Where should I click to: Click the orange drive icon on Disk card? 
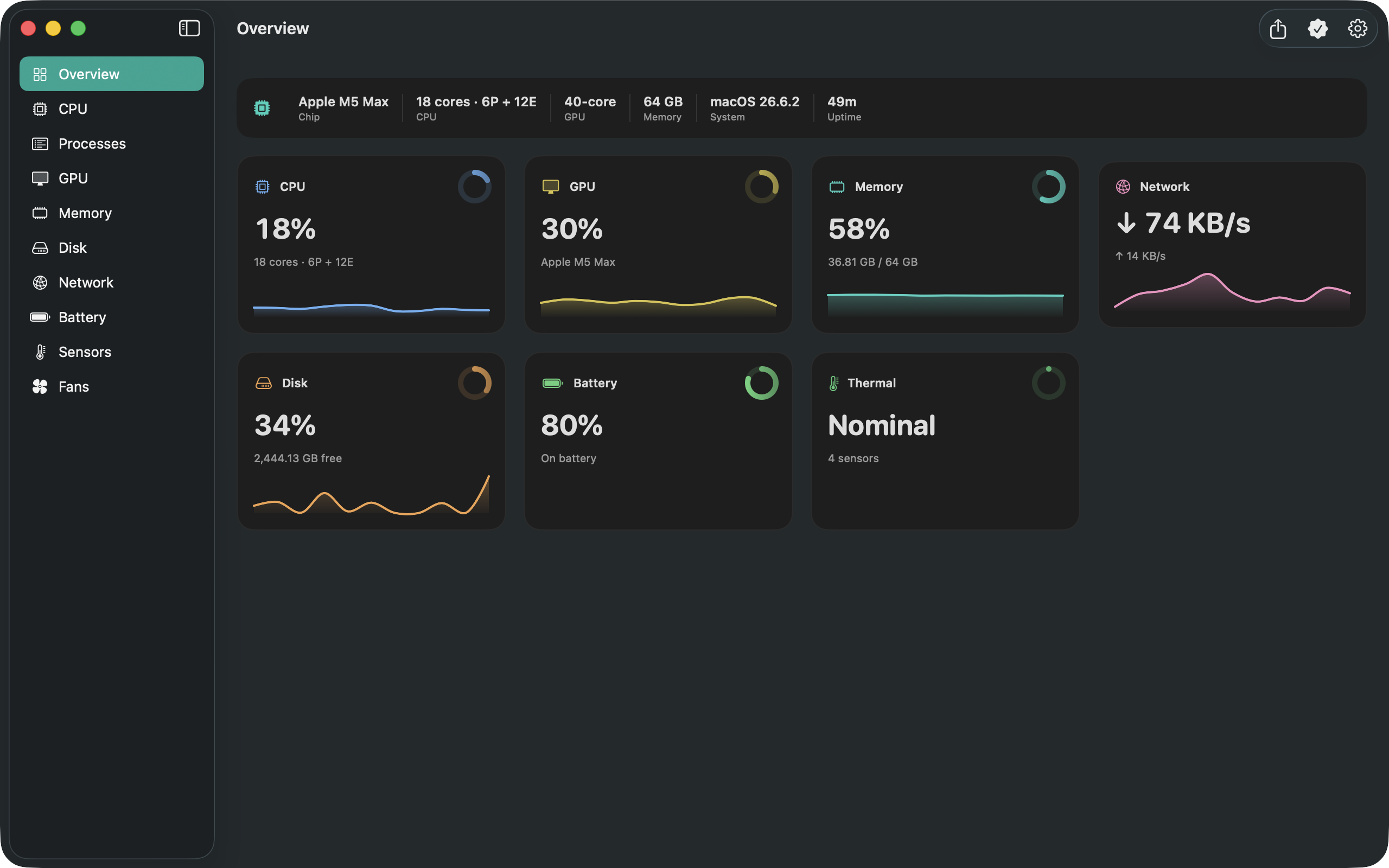(x=264, y=383)
